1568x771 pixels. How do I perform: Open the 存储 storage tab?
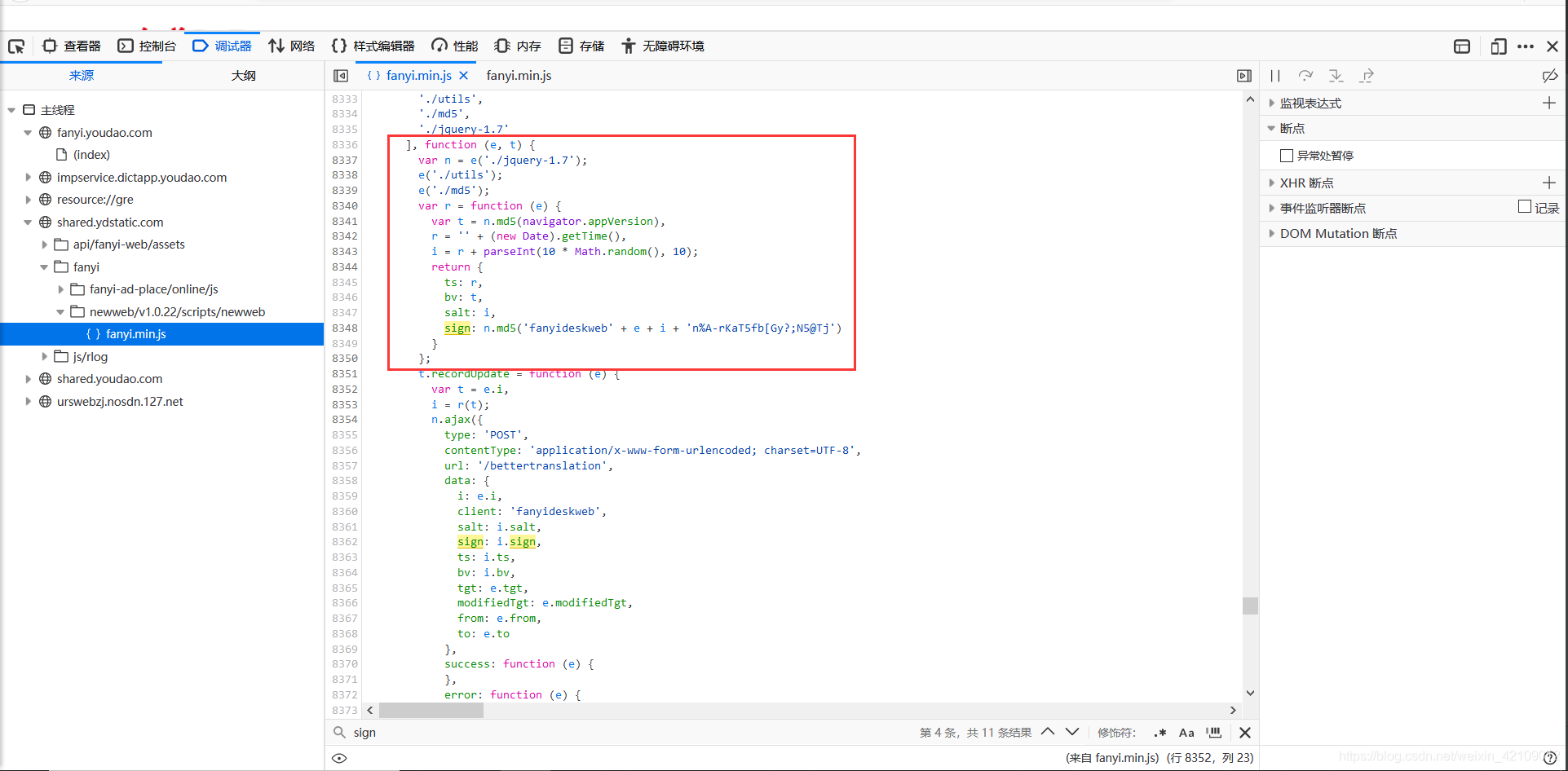coord(581,46)
